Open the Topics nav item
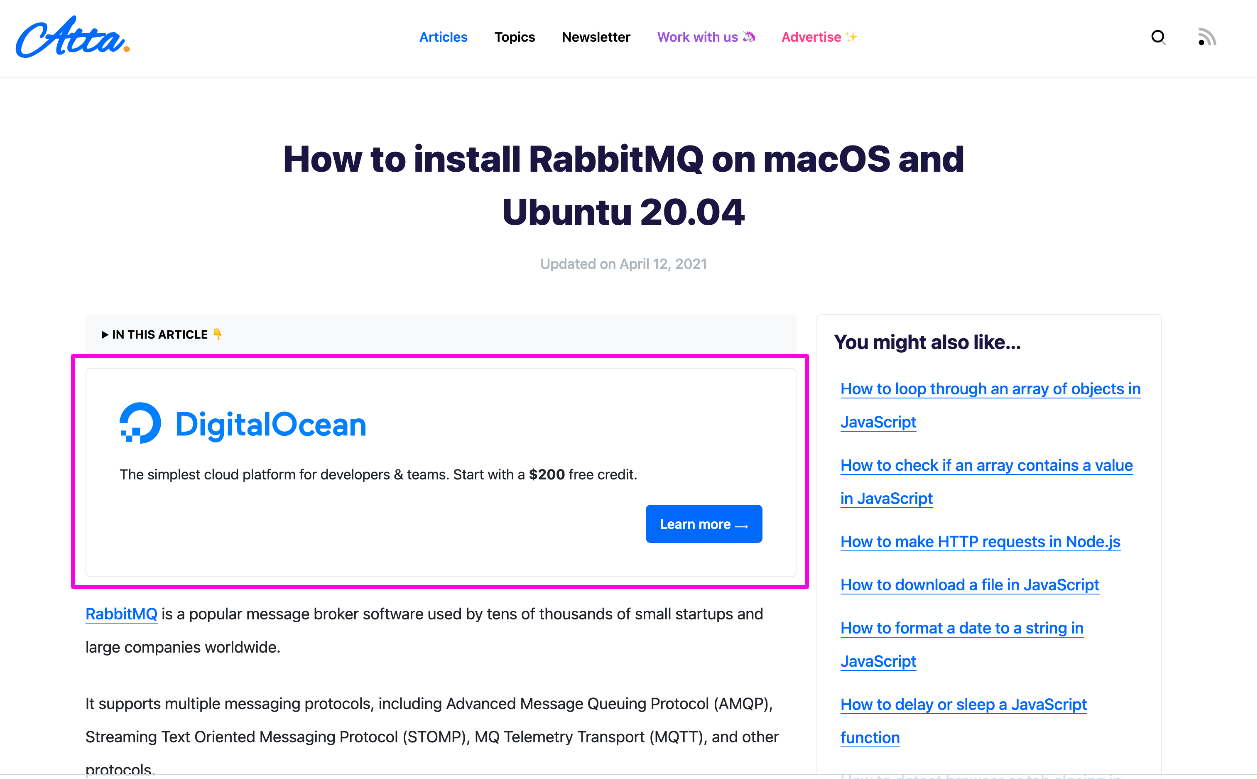The image size is (1257, 779). coord(515,37)
